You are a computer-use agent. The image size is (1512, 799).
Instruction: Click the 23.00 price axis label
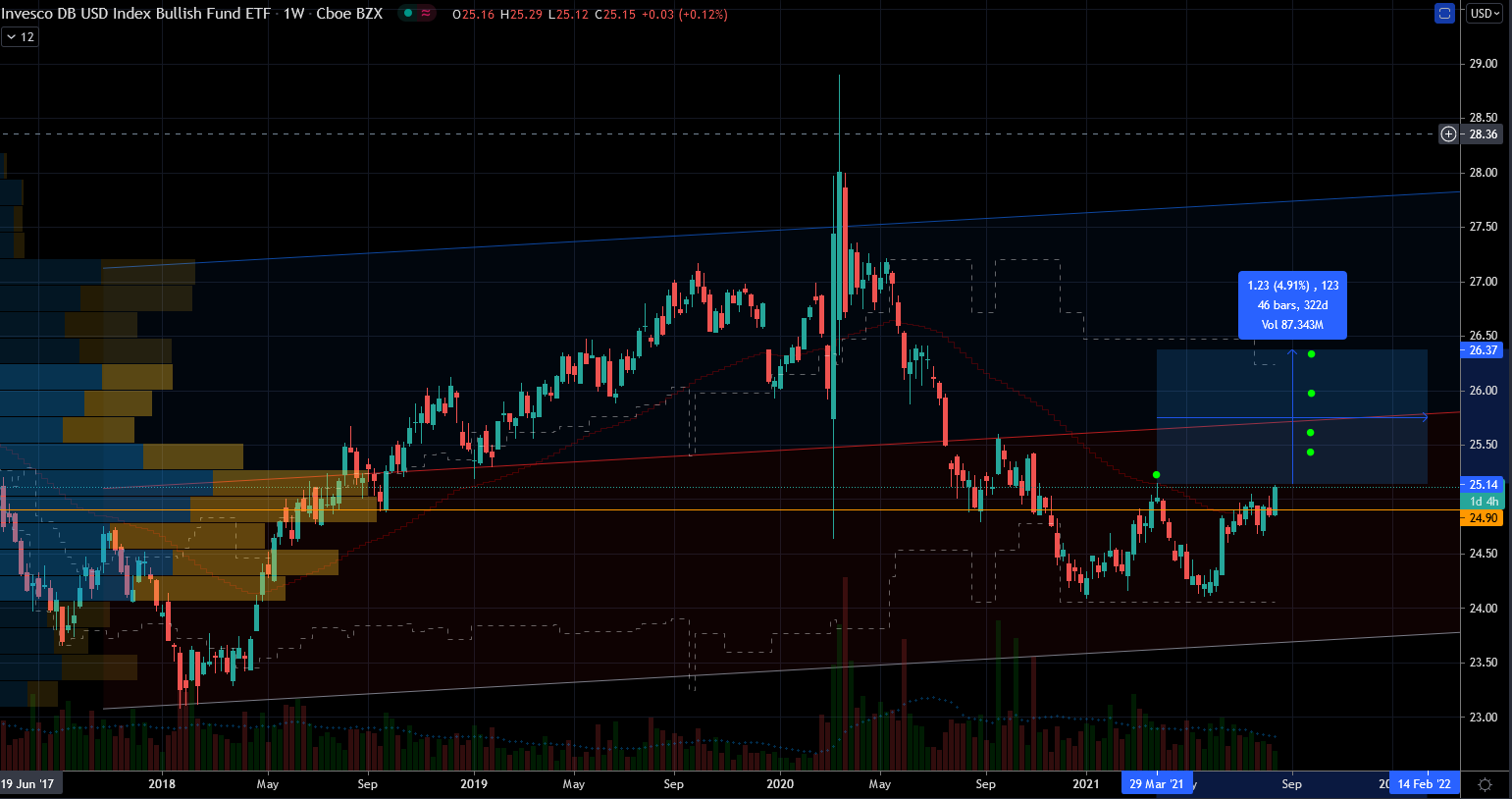point(1483,718)
